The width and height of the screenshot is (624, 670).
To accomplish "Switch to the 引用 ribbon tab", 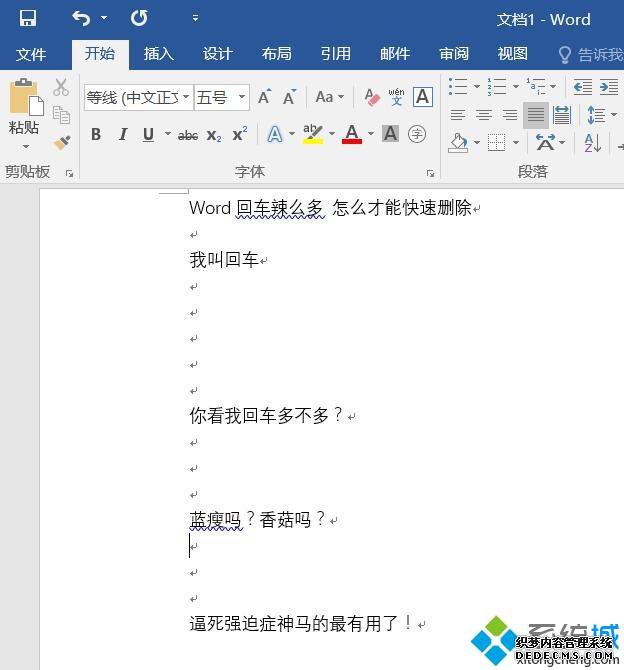I will tap(336, 54).
